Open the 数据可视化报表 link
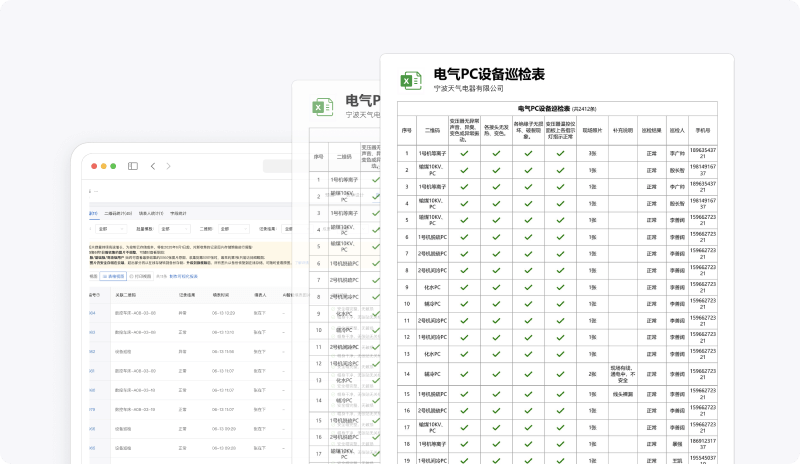 click(x=183, y=275)
